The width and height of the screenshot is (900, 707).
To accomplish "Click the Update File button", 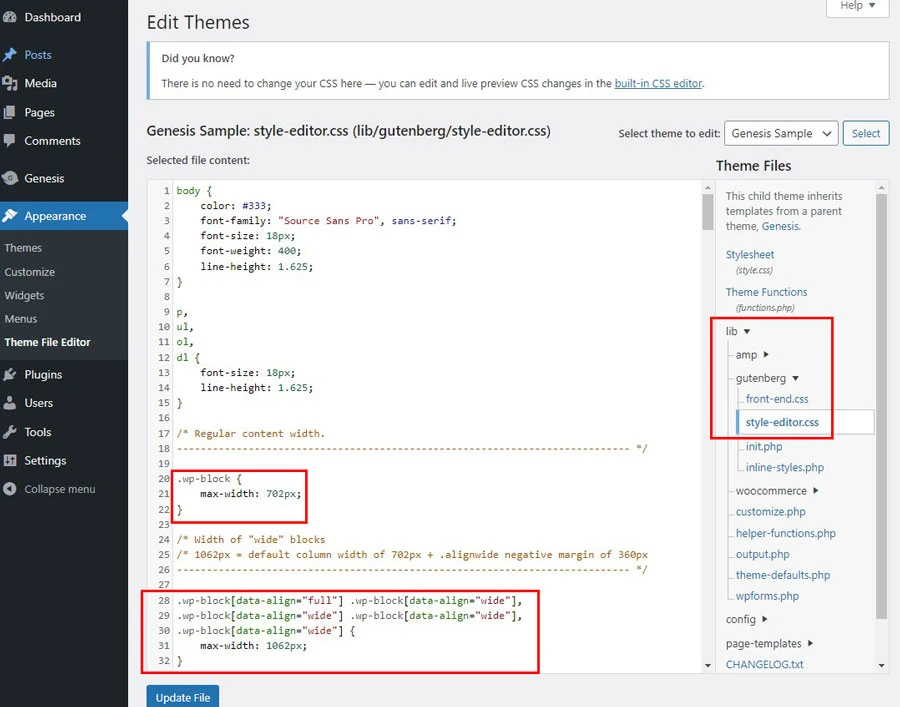I will (x=182, y=696).
